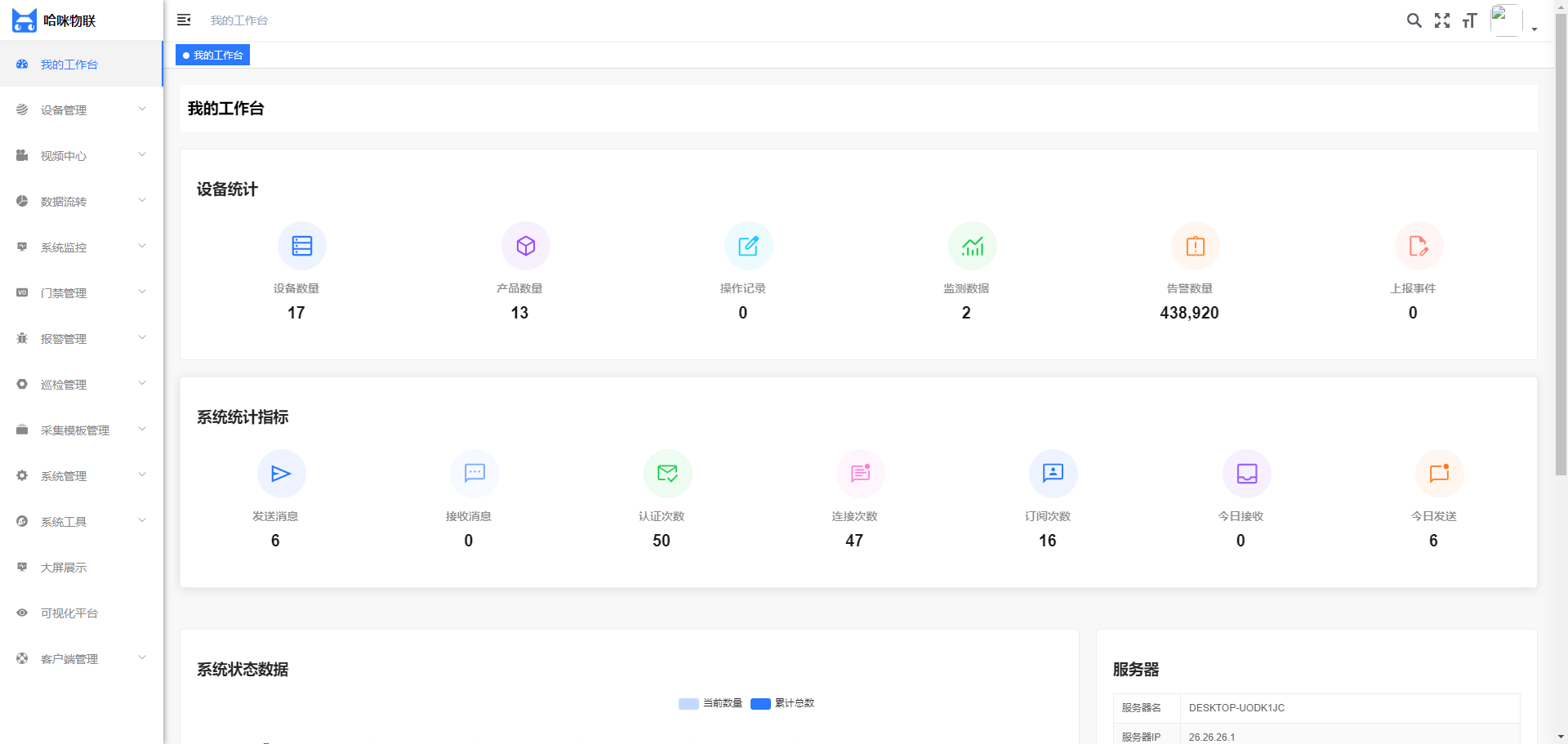Click the 产品数量 product cube icon
This screenshot has width=1568, height=744.
525,246
